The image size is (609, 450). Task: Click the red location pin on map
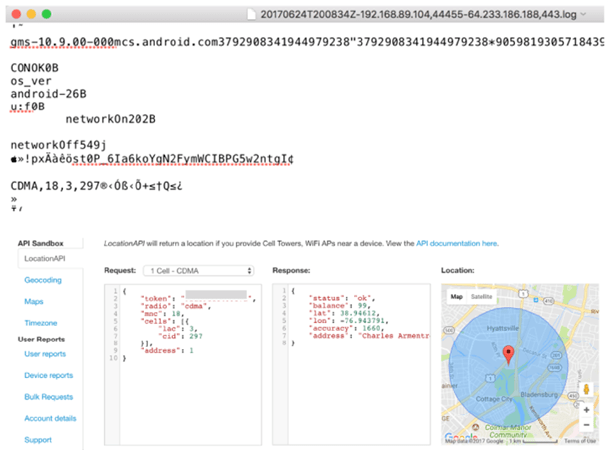point(508,355)
